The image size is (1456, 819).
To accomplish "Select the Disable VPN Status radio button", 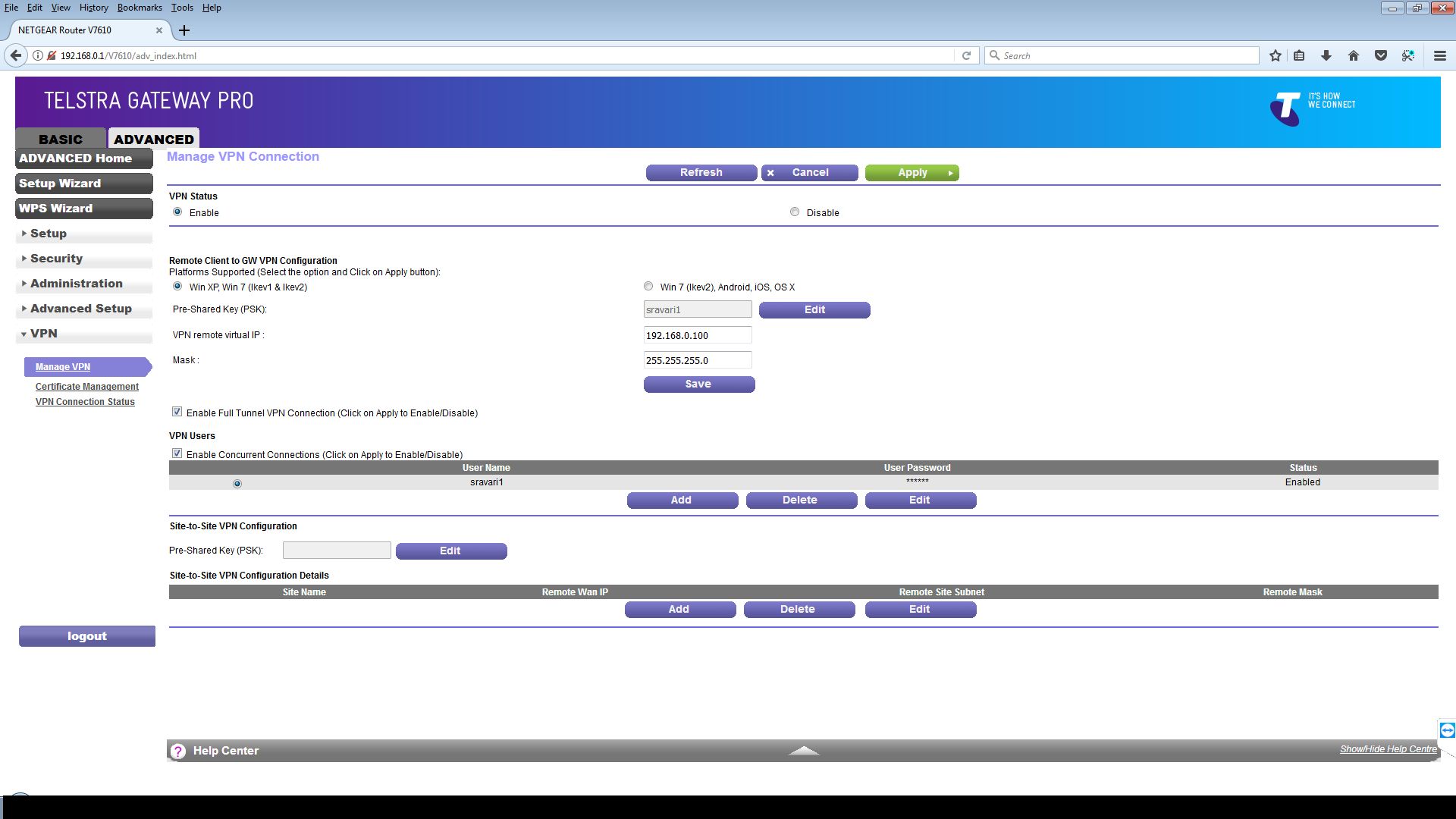I will coord(794,212).
